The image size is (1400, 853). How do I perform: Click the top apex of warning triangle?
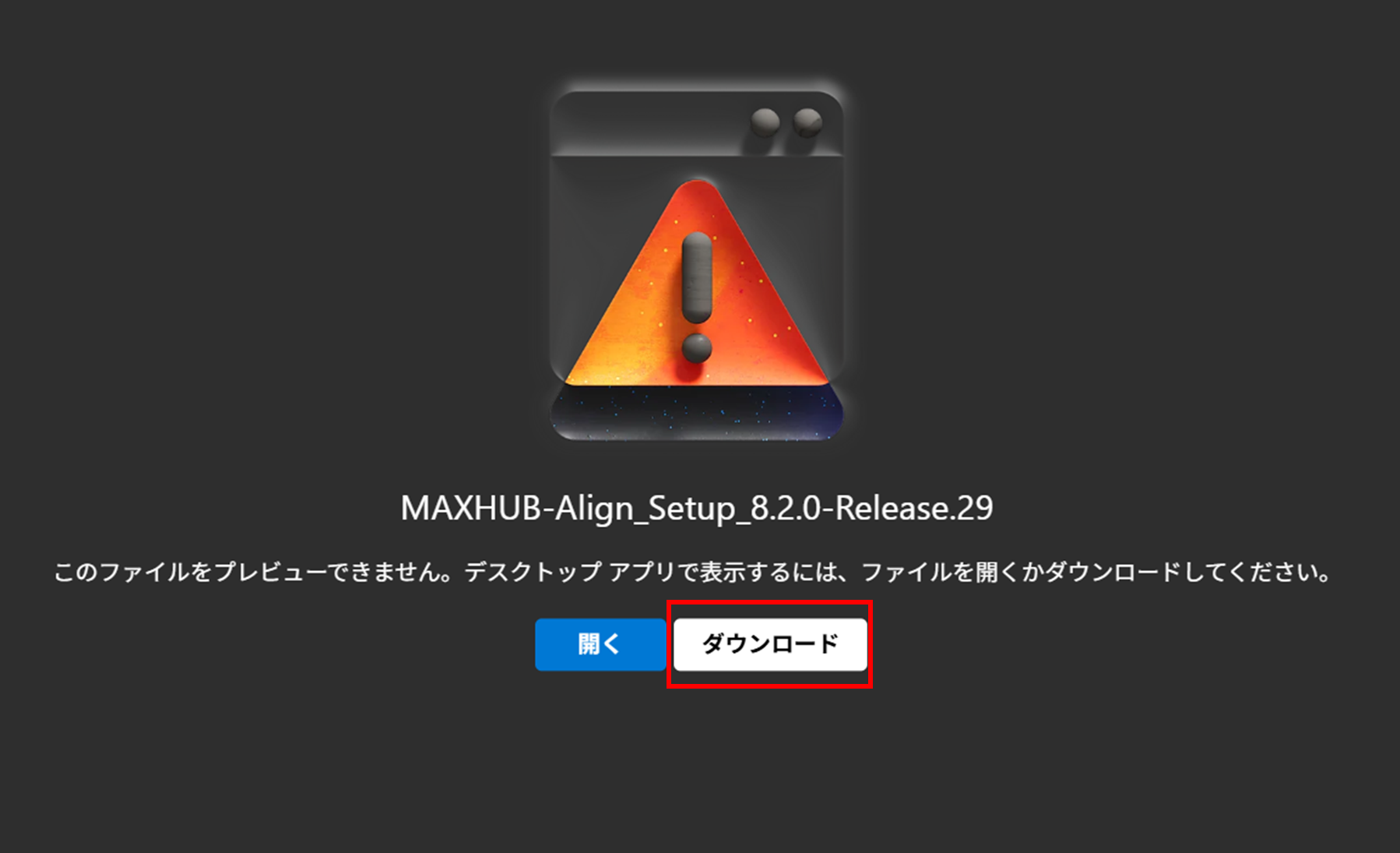point(696,187)
